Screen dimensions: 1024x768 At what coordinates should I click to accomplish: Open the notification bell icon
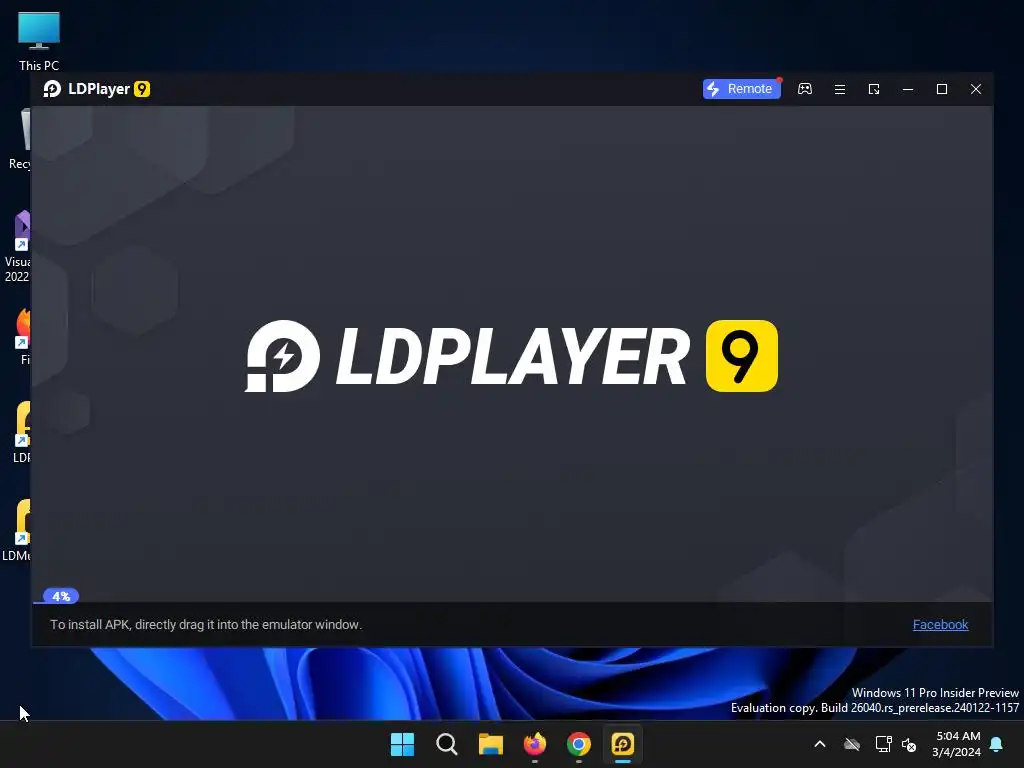coord(997,744)
